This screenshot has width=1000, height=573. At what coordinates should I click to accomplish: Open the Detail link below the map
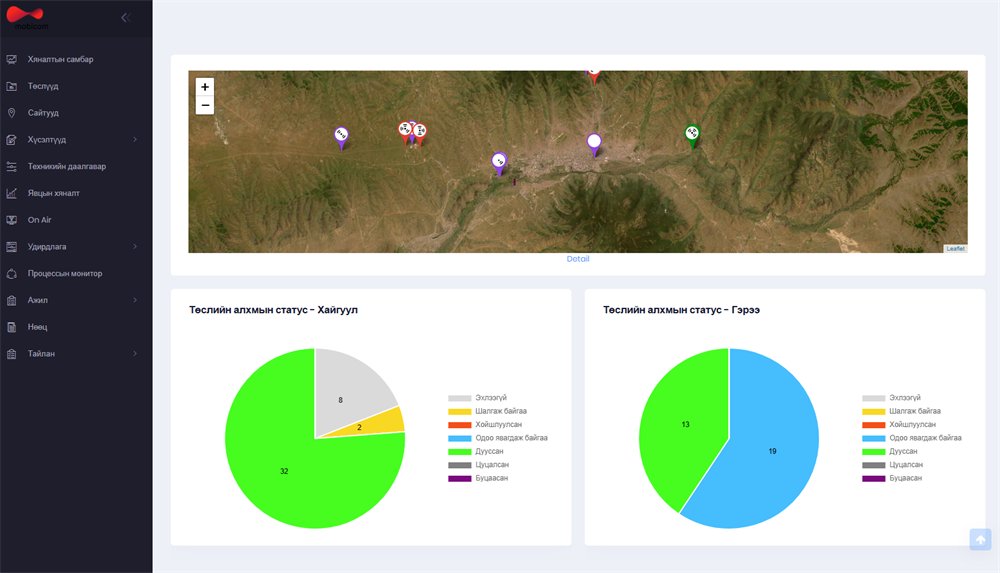tap(578, 259)
